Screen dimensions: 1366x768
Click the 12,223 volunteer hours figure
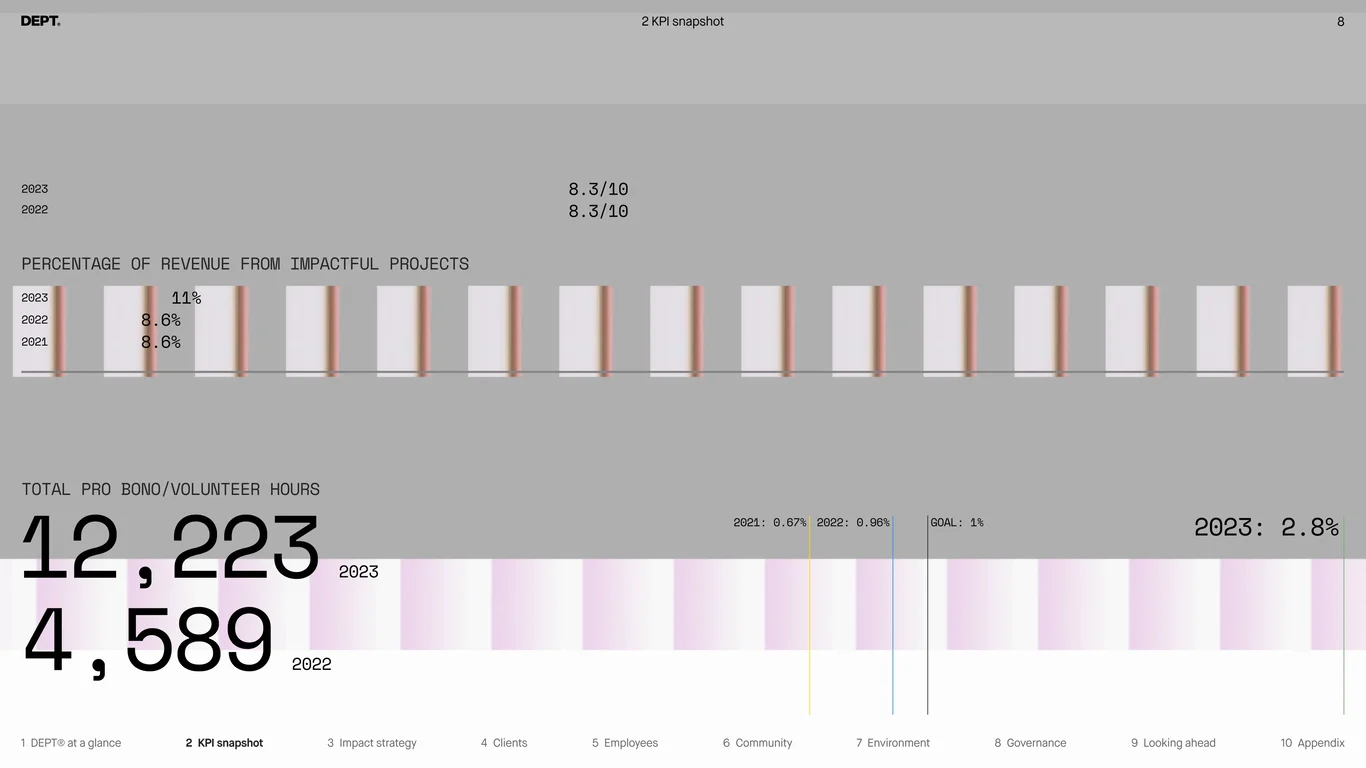tap(171, 548)
